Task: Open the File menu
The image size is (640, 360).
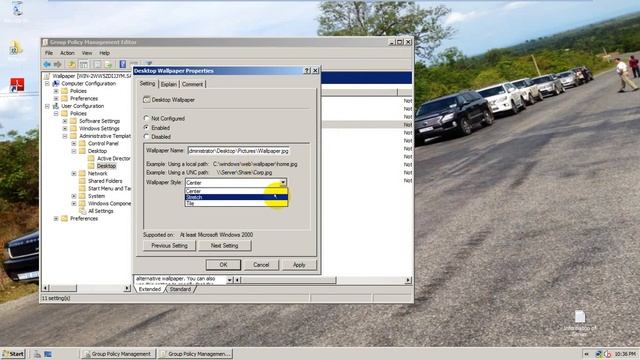Action: pos(49,53)
